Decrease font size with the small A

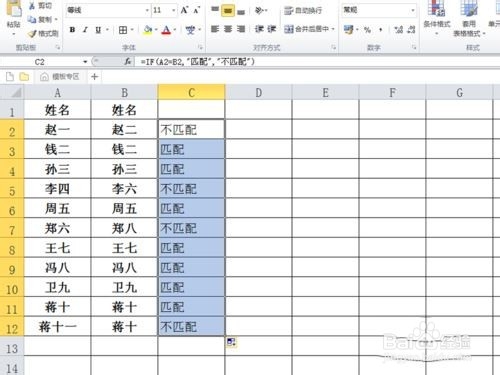(197, 10)
